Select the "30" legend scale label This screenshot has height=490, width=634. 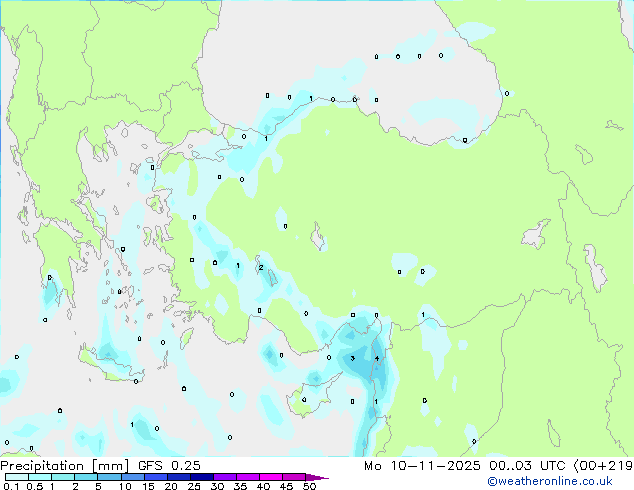(x=218, y=486)
